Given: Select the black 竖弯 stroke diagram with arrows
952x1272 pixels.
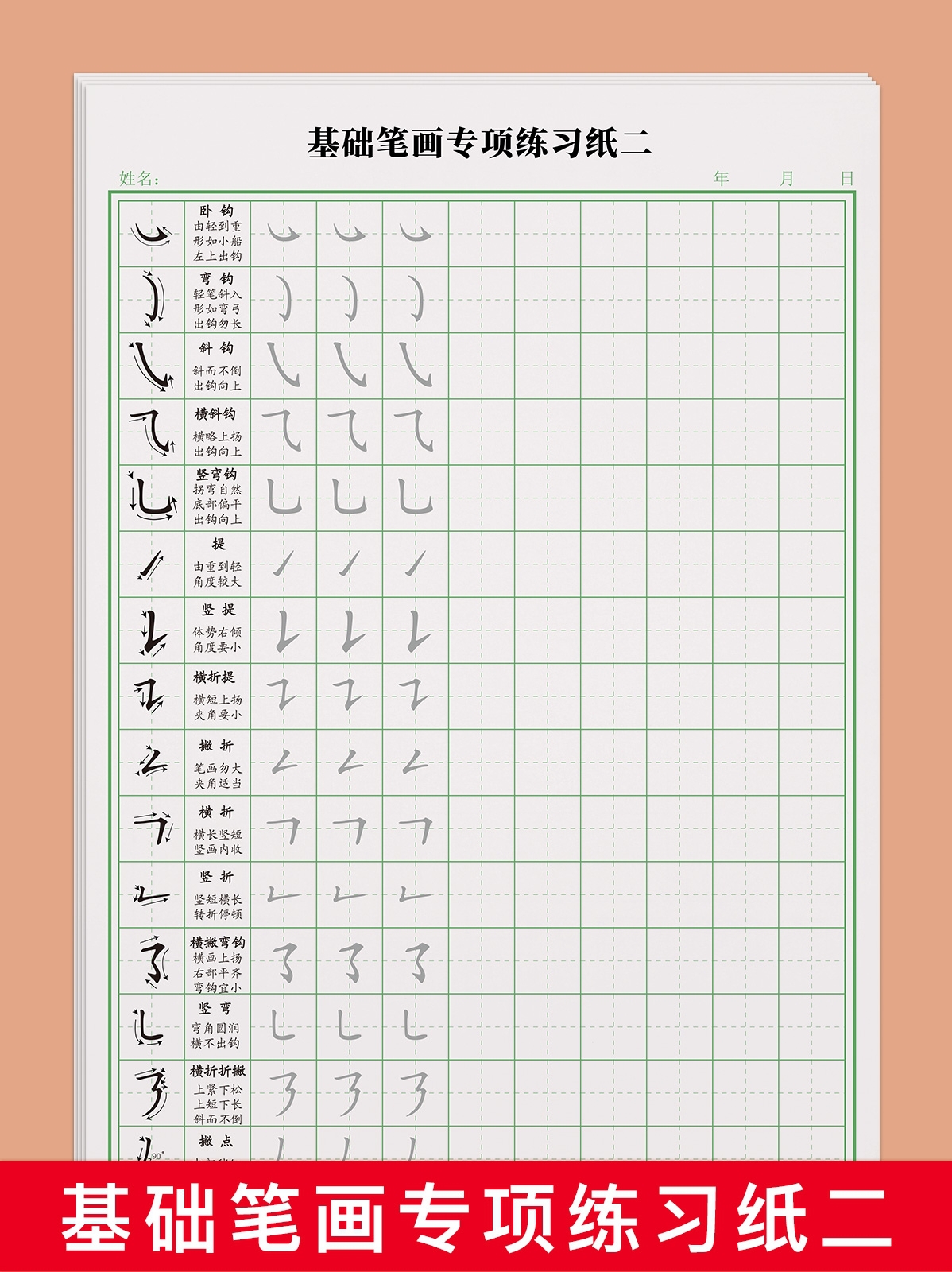Looking at the screenshot, I should tap(149, 1027).
